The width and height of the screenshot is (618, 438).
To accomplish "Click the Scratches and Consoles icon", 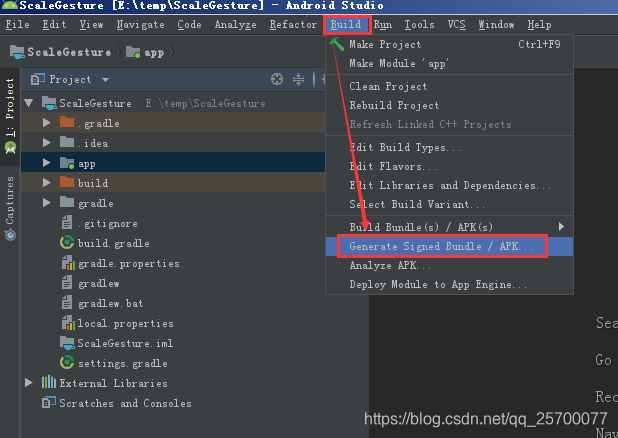I will tap(49, 402).
